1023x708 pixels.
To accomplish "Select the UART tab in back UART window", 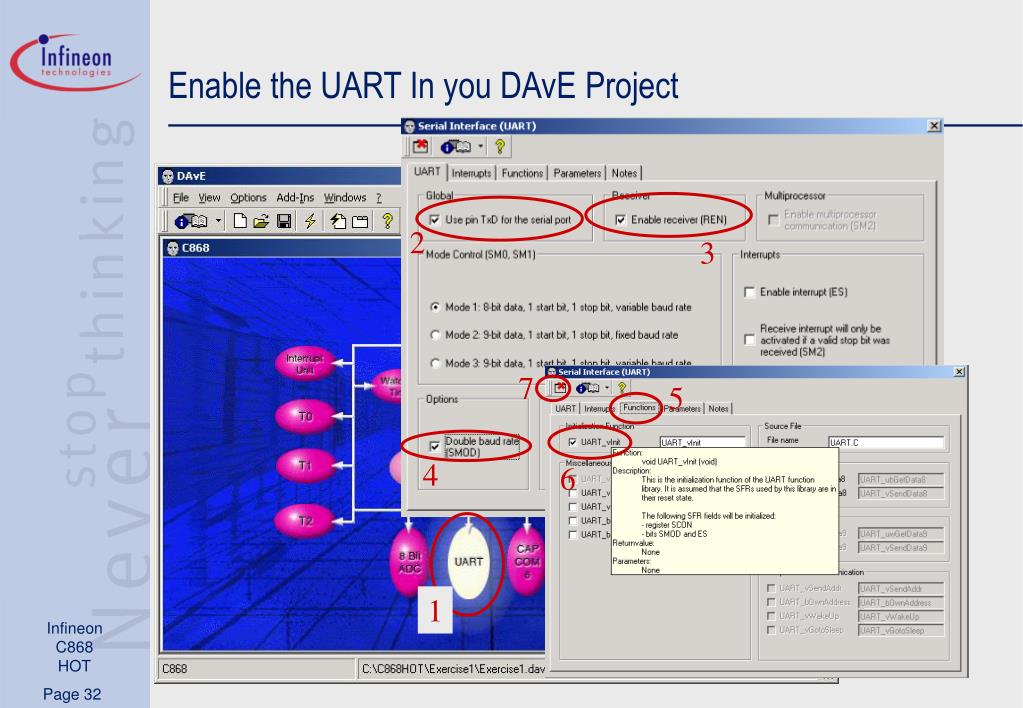I will [x=427, y=172].
